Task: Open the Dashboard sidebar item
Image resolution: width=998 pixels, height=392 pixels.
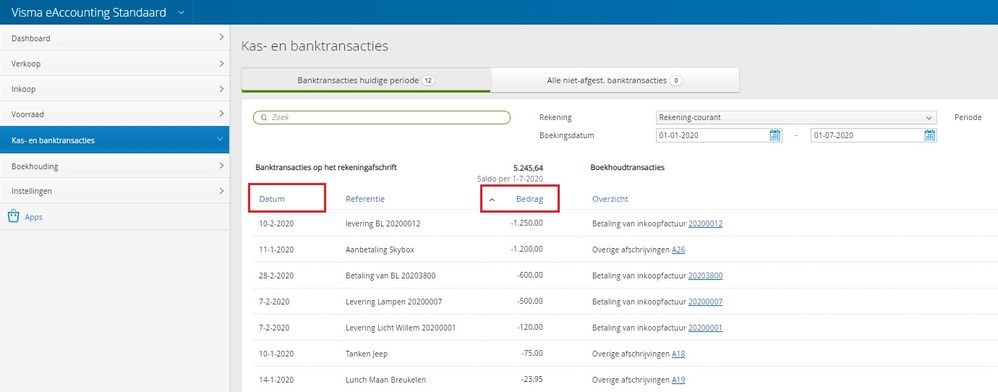Action: [x=115, y=38]
